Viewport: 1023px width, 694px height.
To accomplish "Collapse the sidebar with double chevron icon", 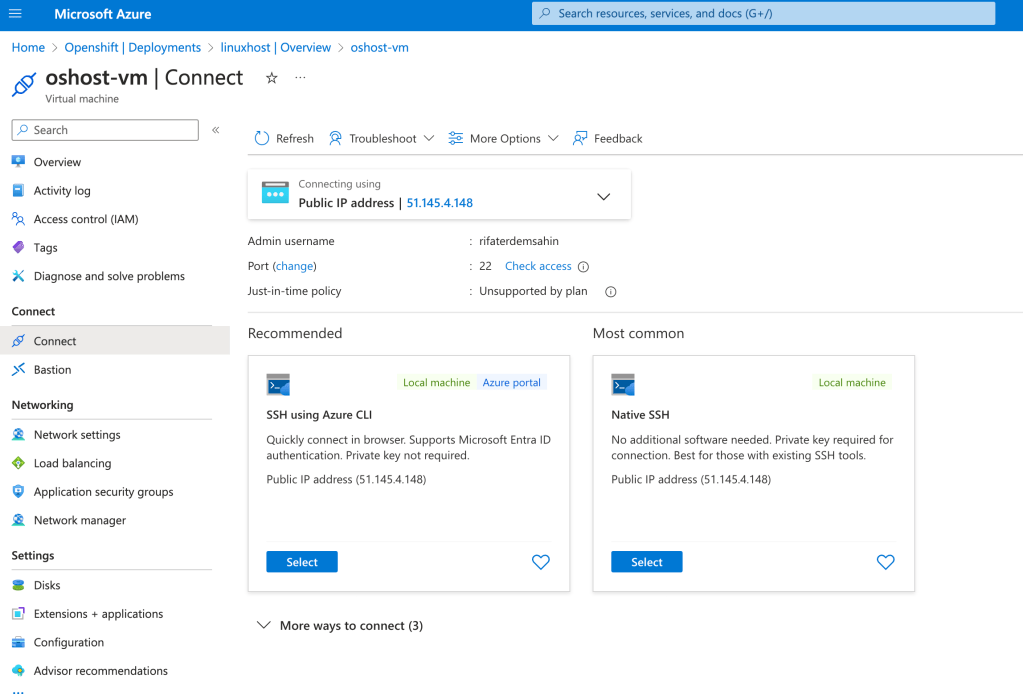I will [215, 130].
